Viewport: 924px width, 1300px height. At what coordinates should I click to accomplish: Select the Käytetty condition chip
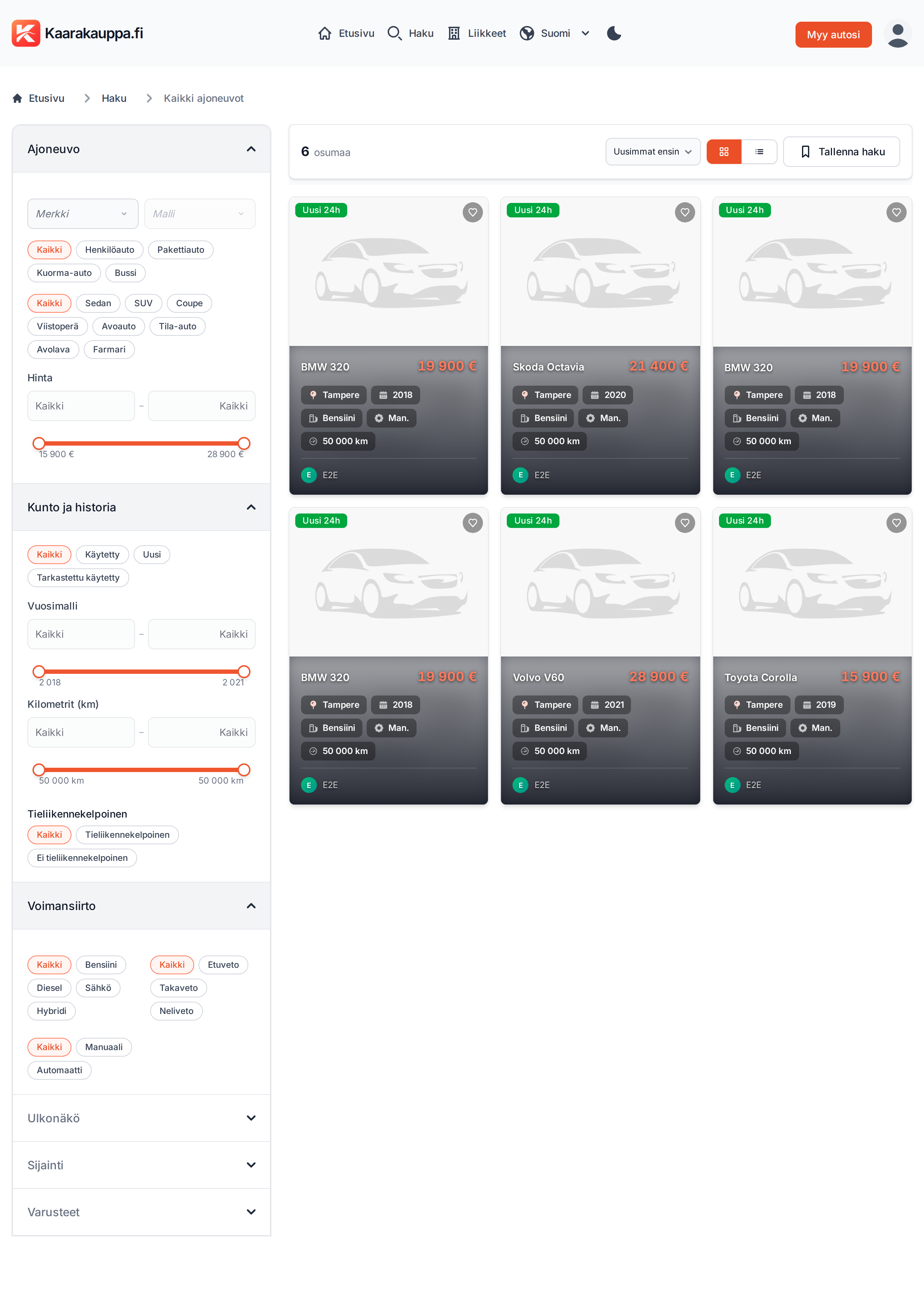(103, 555)
